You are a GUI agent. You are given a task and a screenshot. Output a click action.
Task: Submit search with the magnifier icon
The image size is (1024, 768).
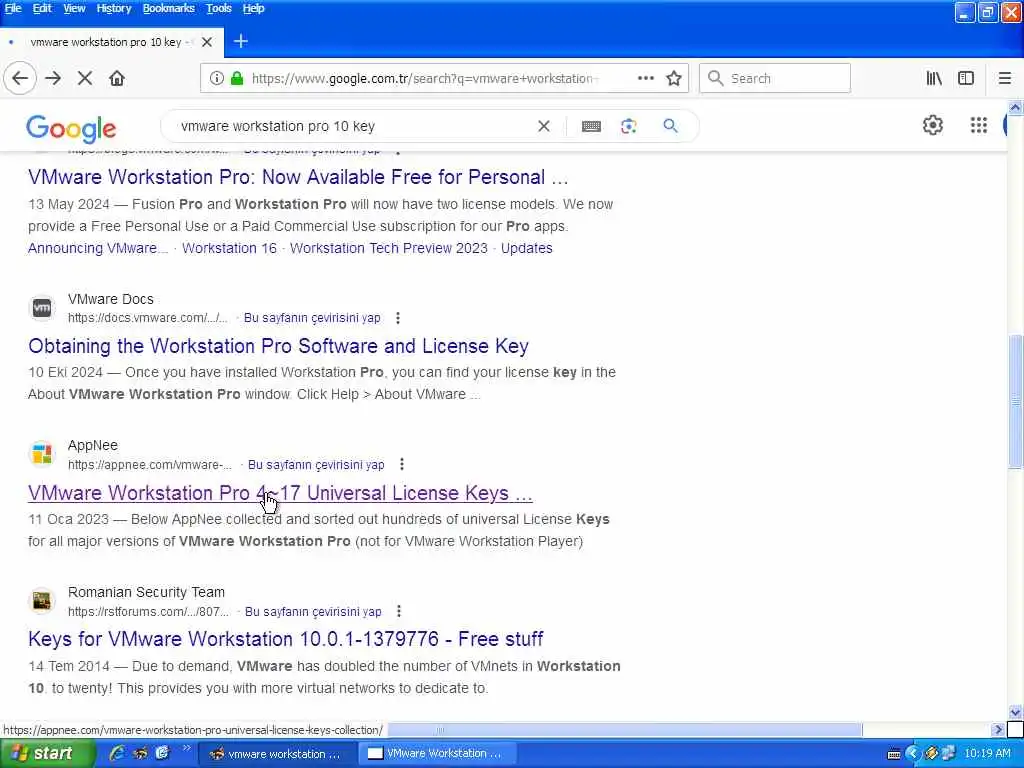click(670, 126)
